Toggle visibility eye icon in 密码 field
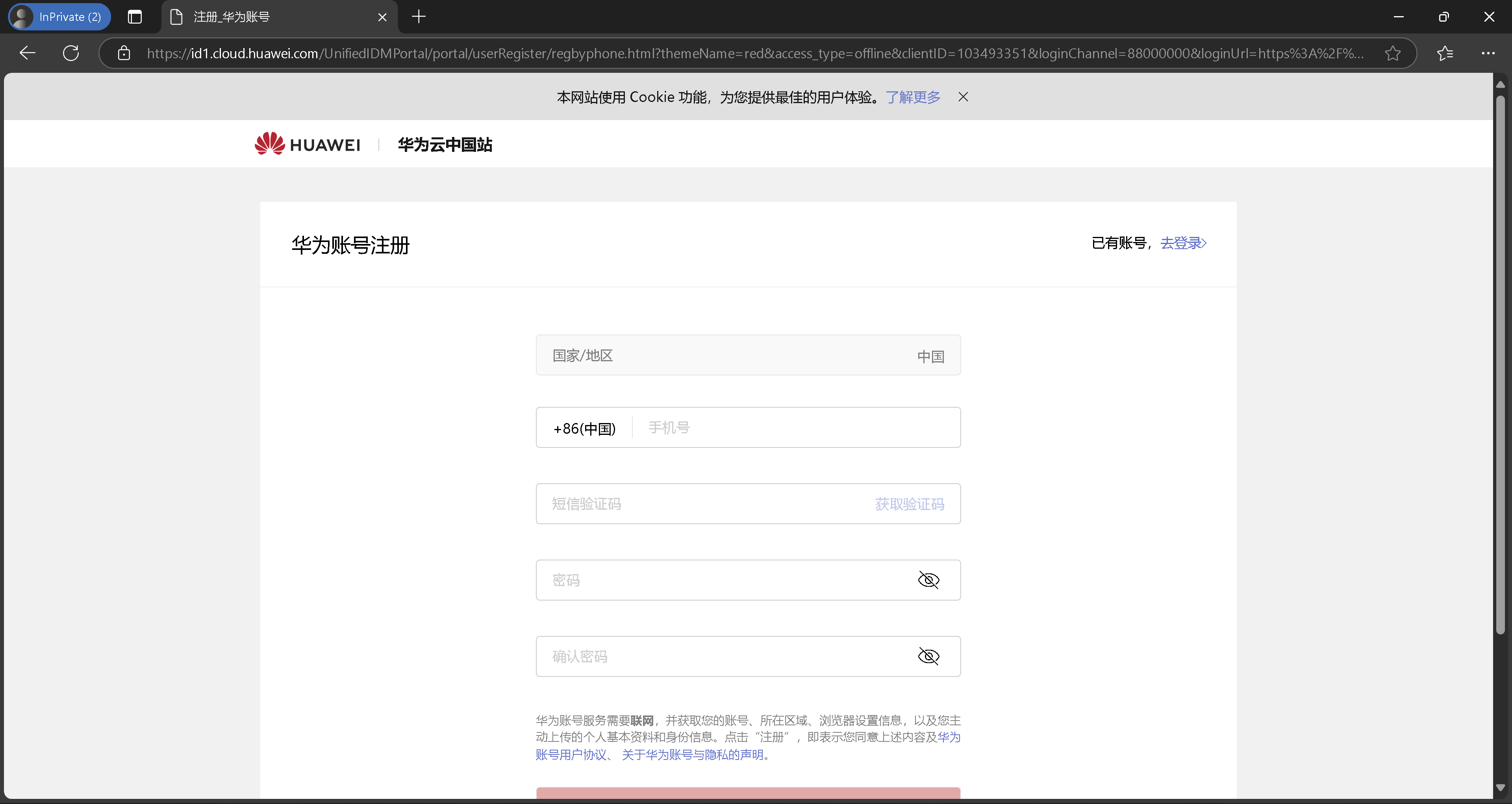Viewport: 1512px width, 804px height. (x=928, y=580)
